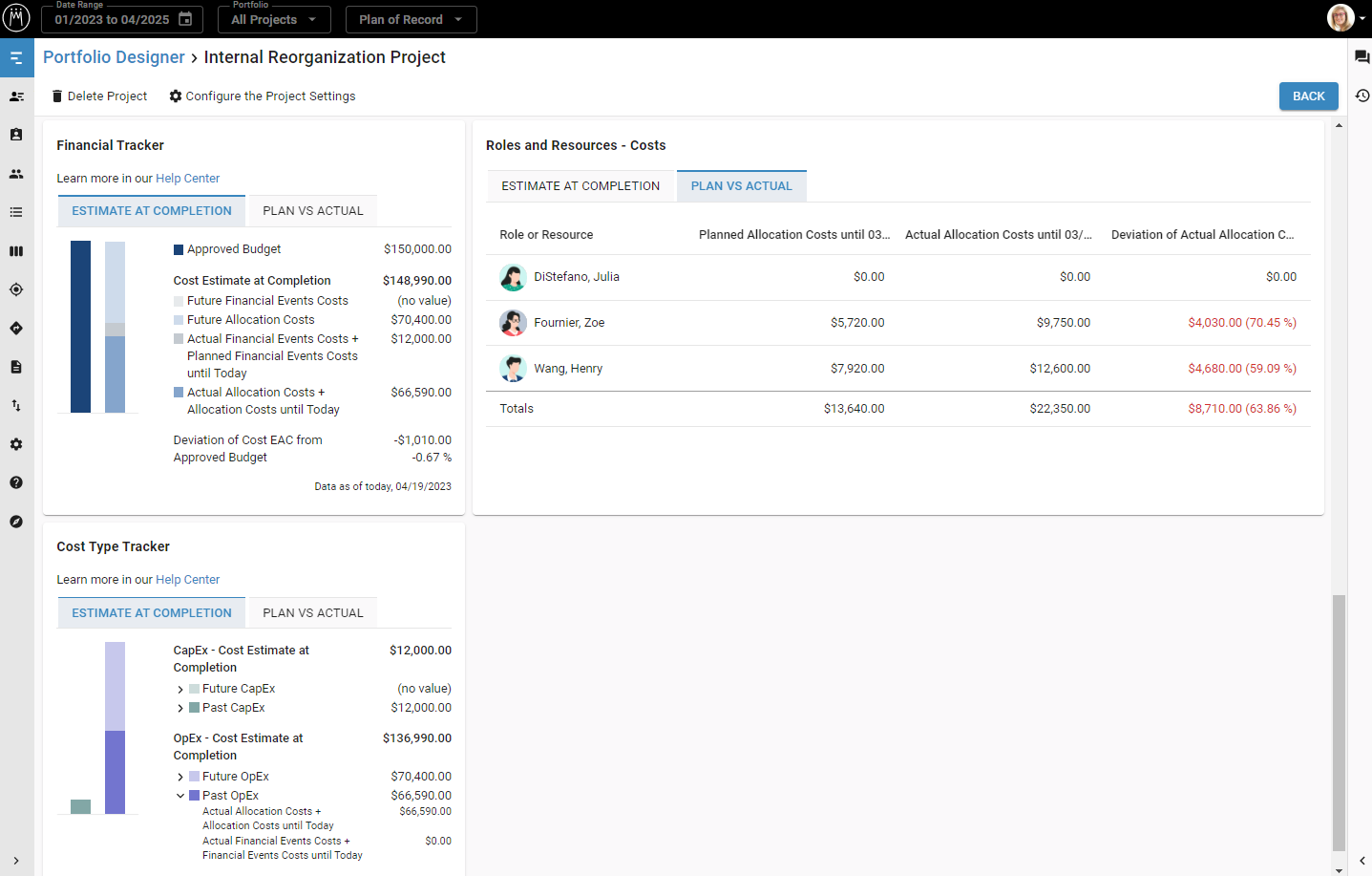Open the board columns sidebar icon
1372x876 pixels.
16,251
